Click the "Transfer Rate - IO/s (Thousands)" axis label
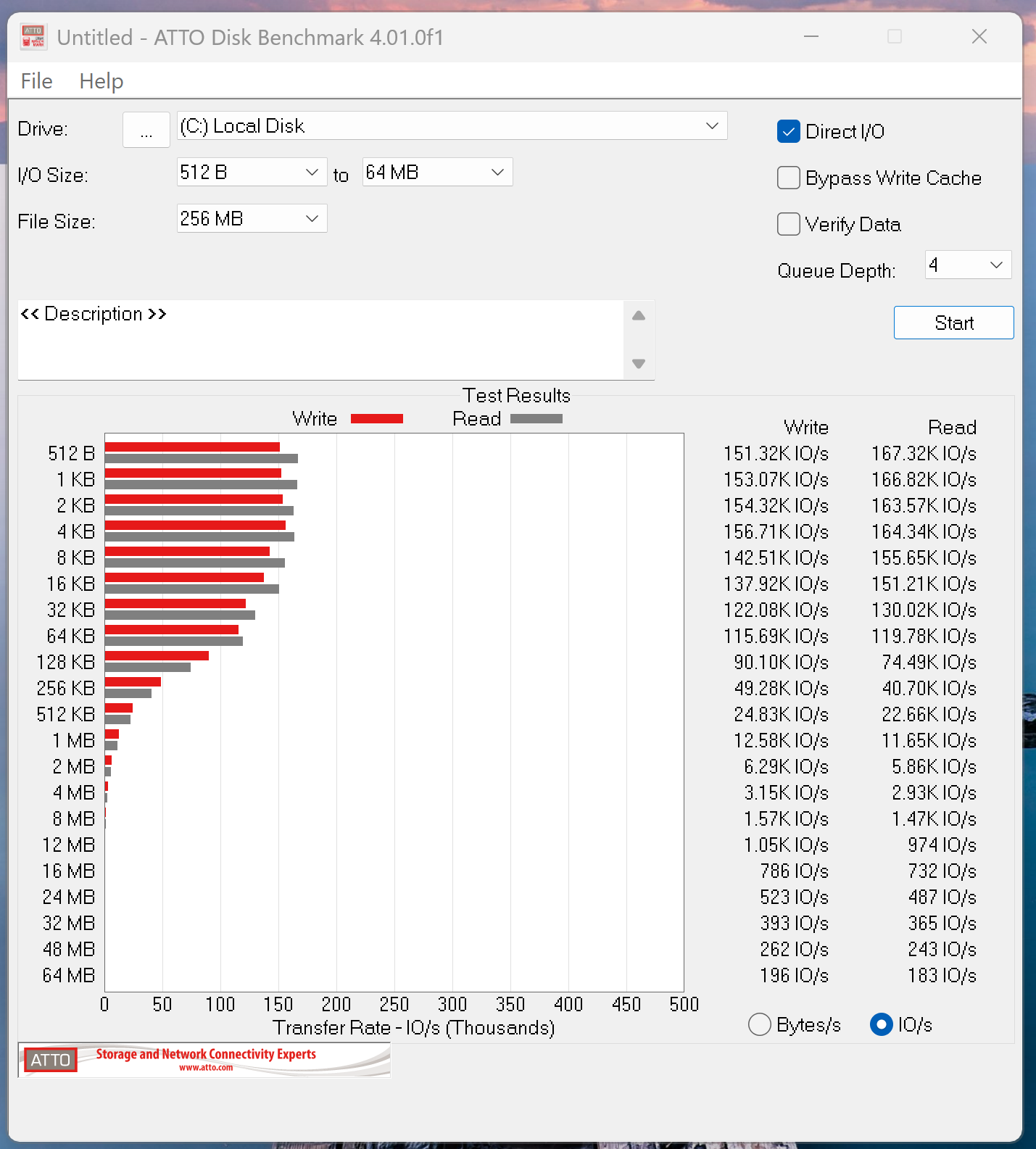This screenshot has width=1036, height=1149. click(x=414, y=1028)
